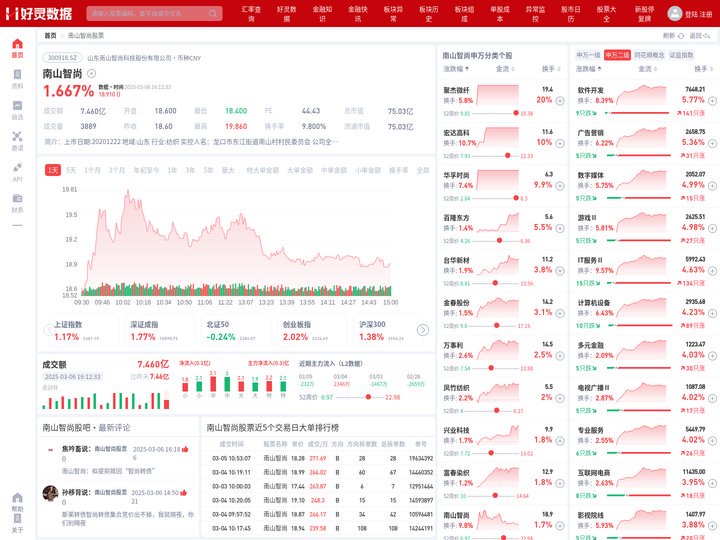Add 百隆东方 with its plus icon
The height and width of the screenshot is (540, 720).
tap(560, 228)
